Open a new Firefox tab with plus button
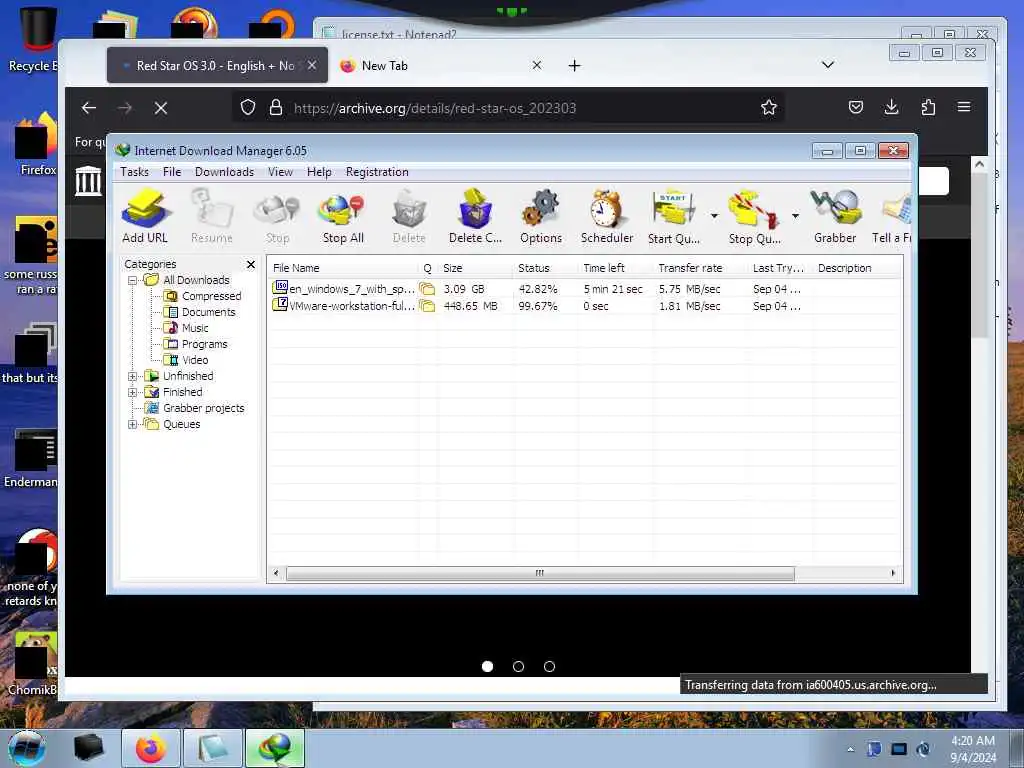1024x768 pixels. click(574, 65)
